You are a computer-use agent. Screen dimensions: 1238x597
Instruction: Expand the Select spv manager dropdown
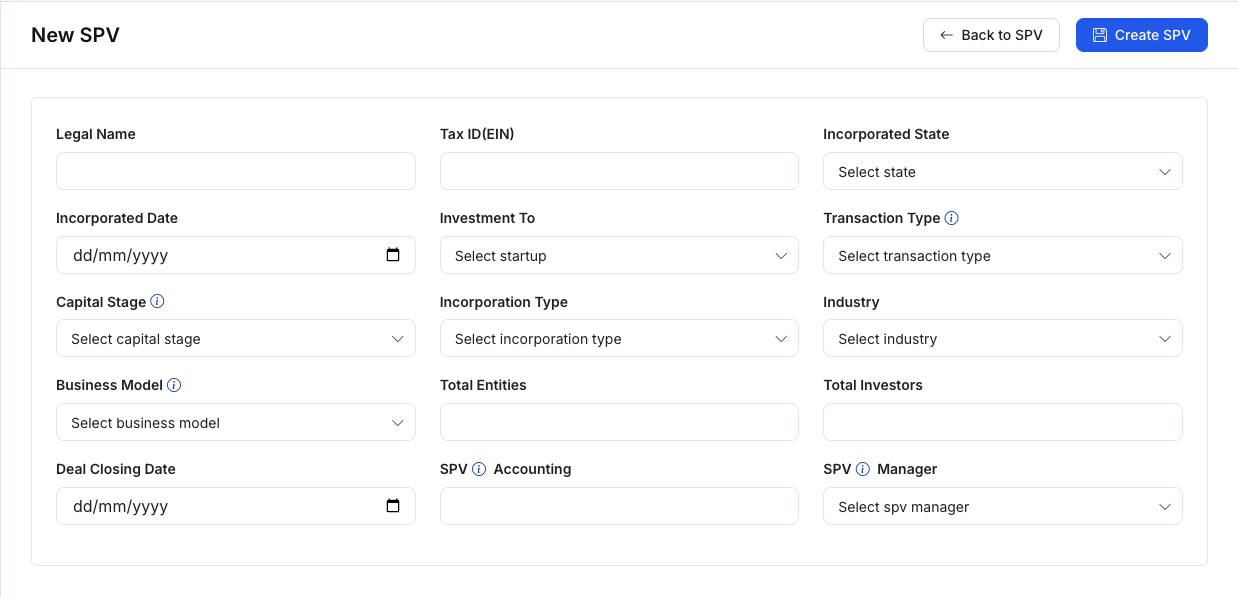[1002, 507]
